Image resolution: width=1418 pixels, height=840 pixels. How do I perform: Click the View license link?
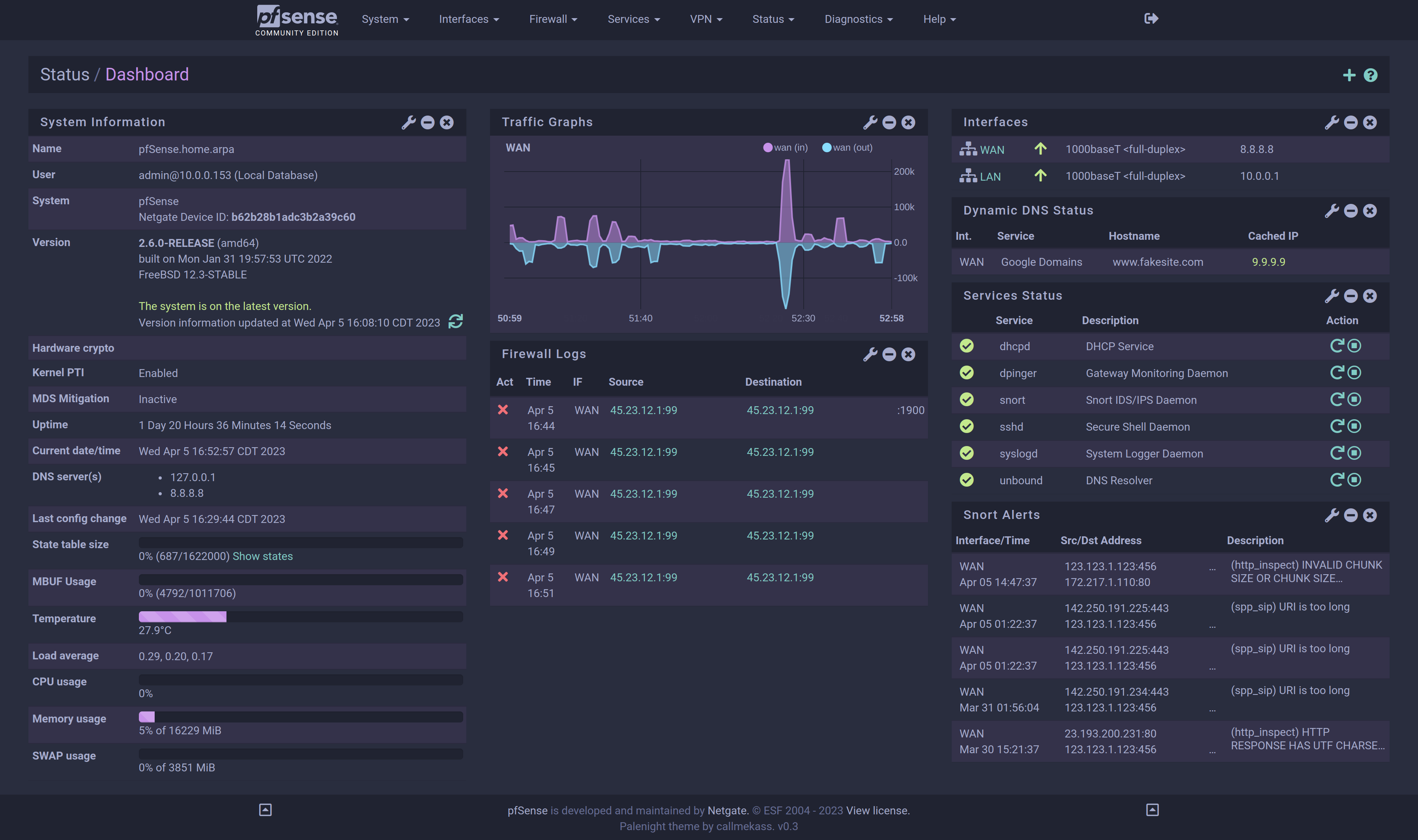coord(877,810)
